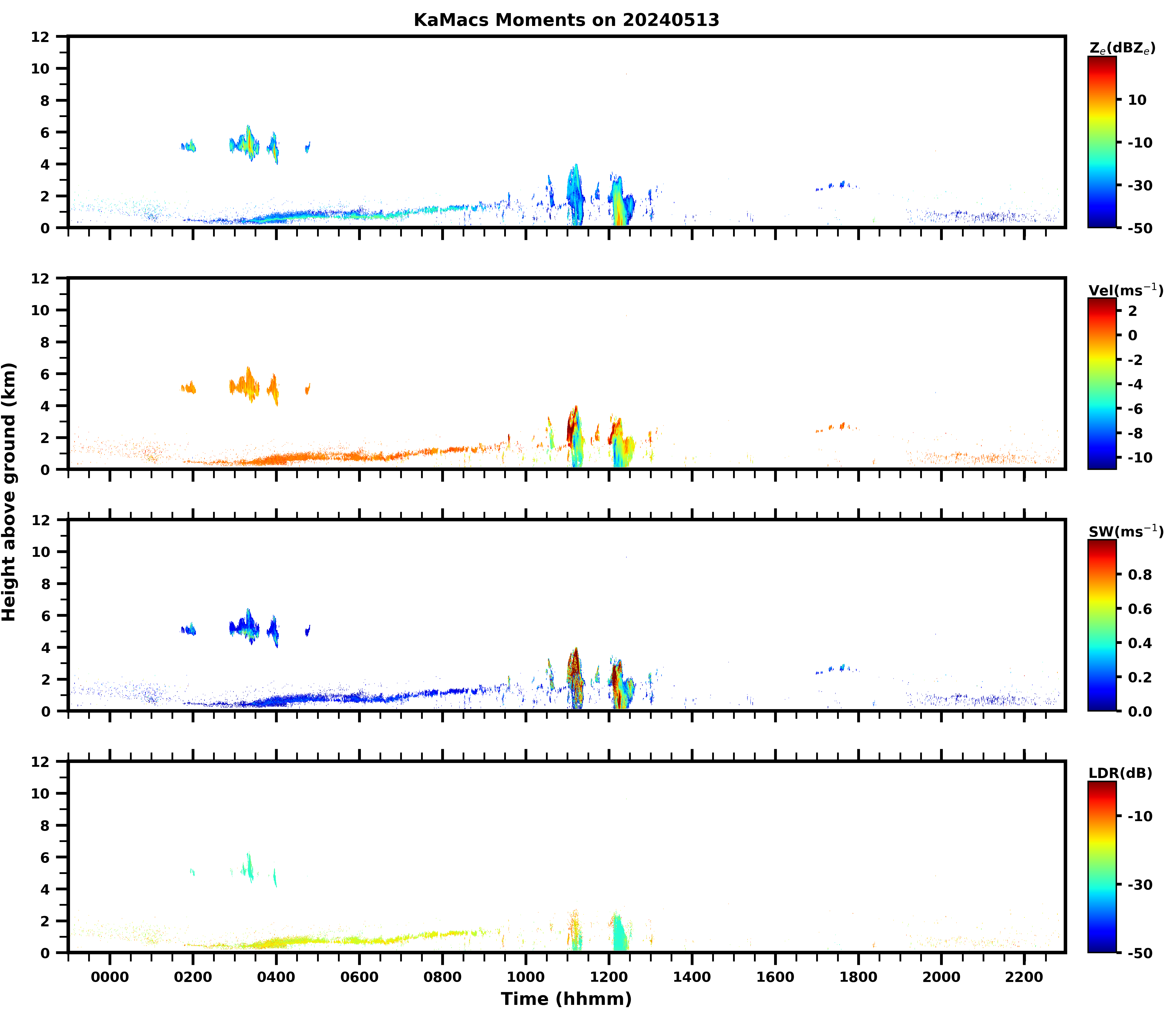This screenshot has height=1021, width=1176.
Task: Click the 0.8 label on SW colorbar
Action: pyautogui.click(x=1140, y=574)
